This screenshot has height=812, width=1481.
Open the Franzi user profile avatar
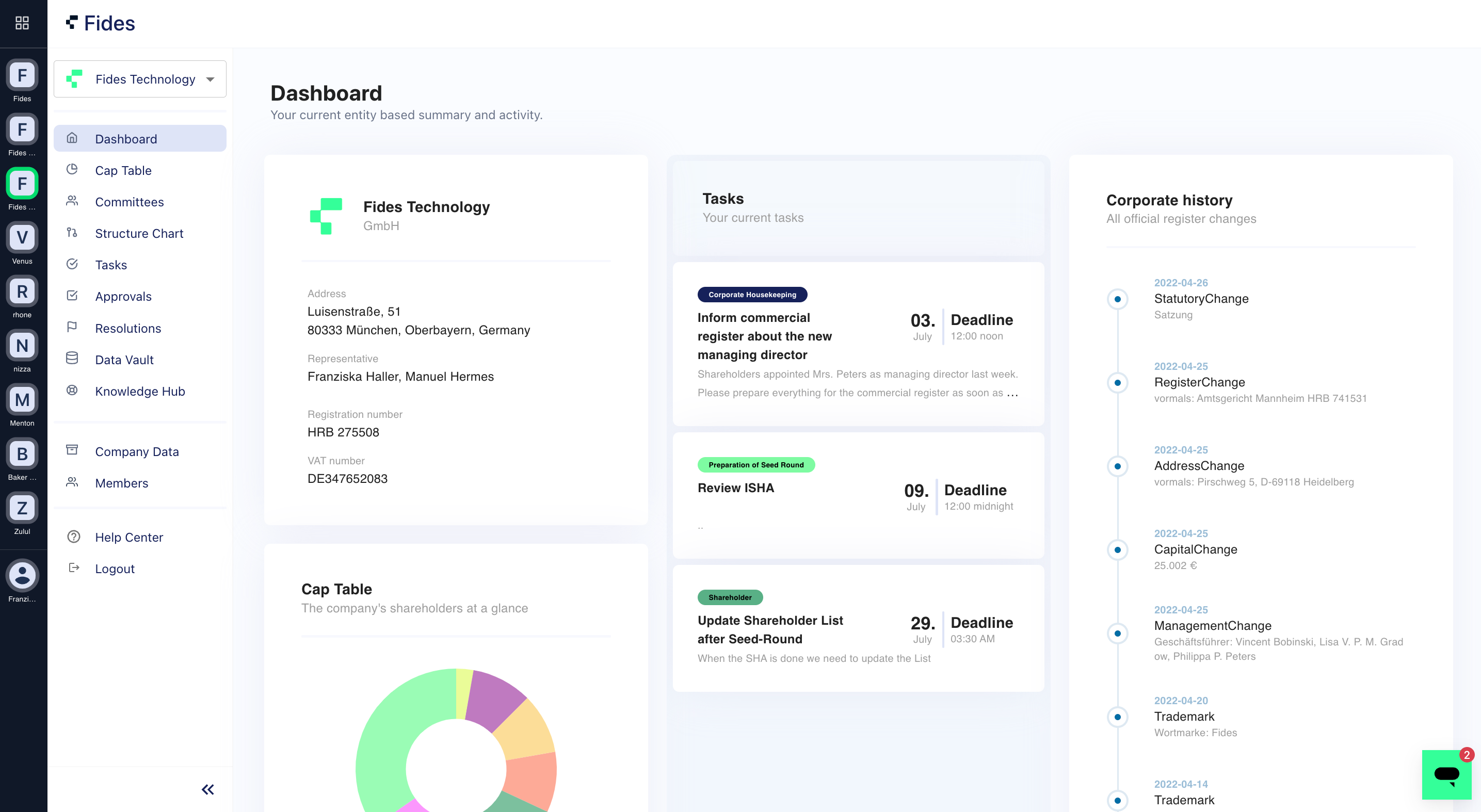tap(22, 575)
